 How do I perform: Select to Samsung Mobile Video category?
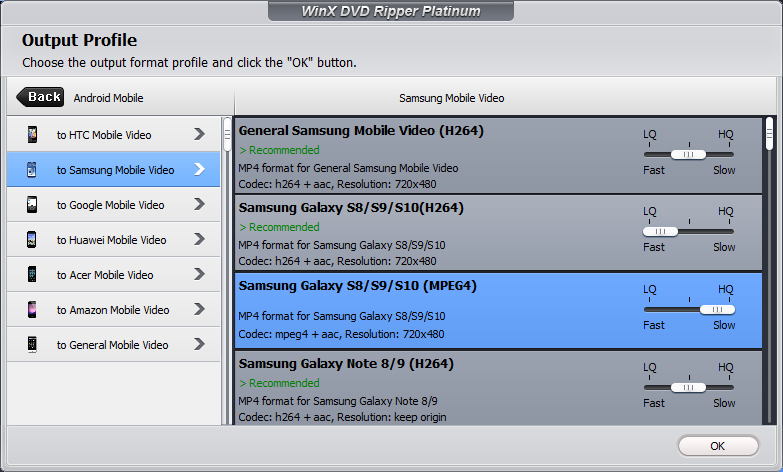(x=113, y=169)
